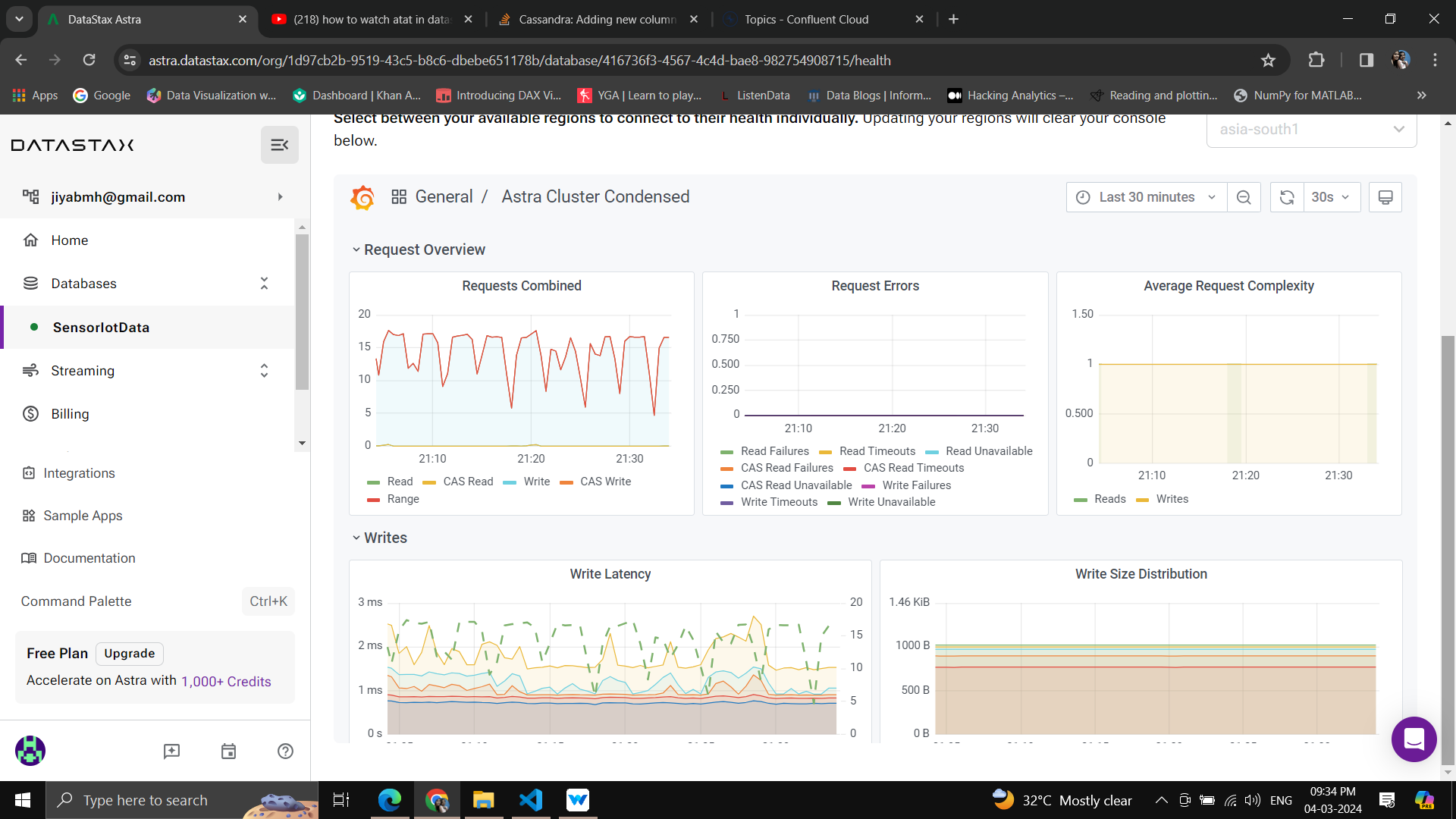Image resolution: width=1456 pixels, height=819 pixels.
Task: Collapse the DataStax sidebar panel icon
Action: (x=279, y=145)
